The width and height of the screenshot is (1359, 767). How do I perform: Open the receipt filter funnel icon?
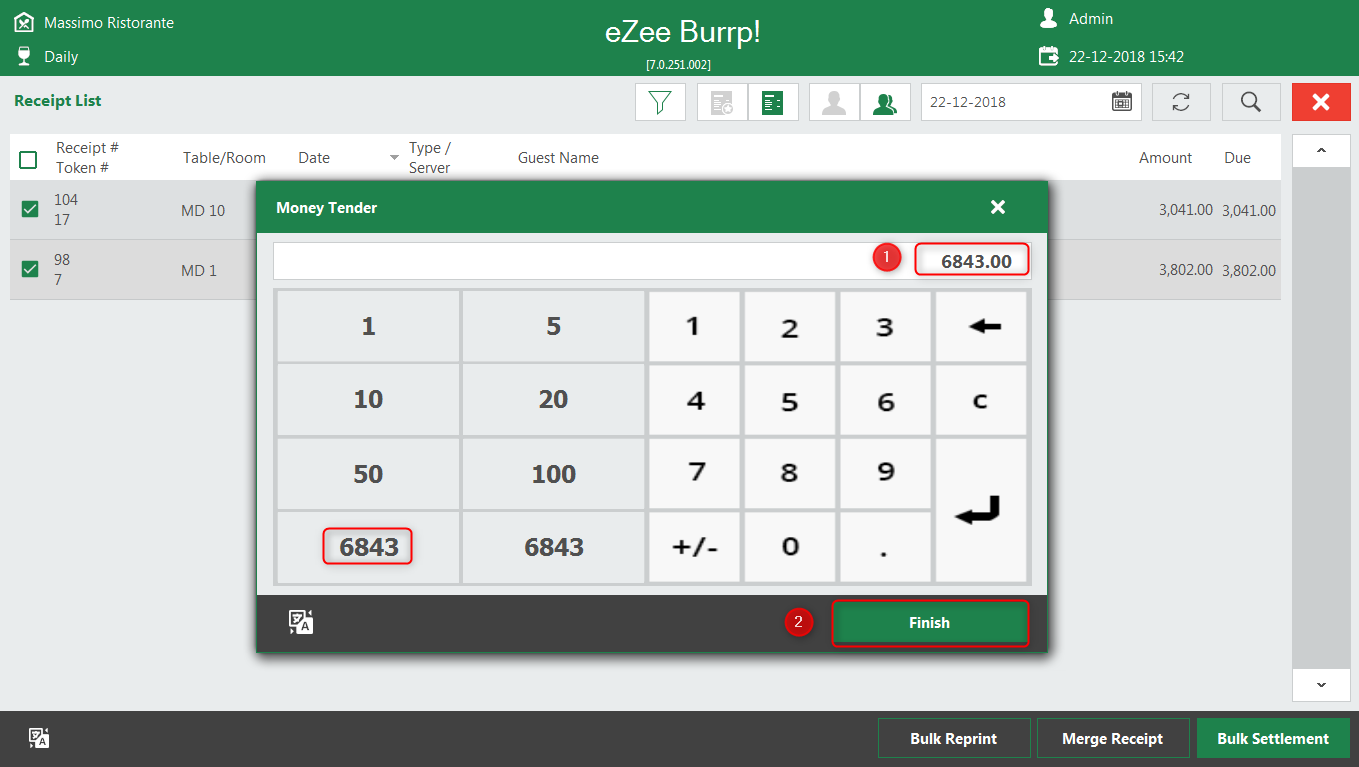[660, 102]
